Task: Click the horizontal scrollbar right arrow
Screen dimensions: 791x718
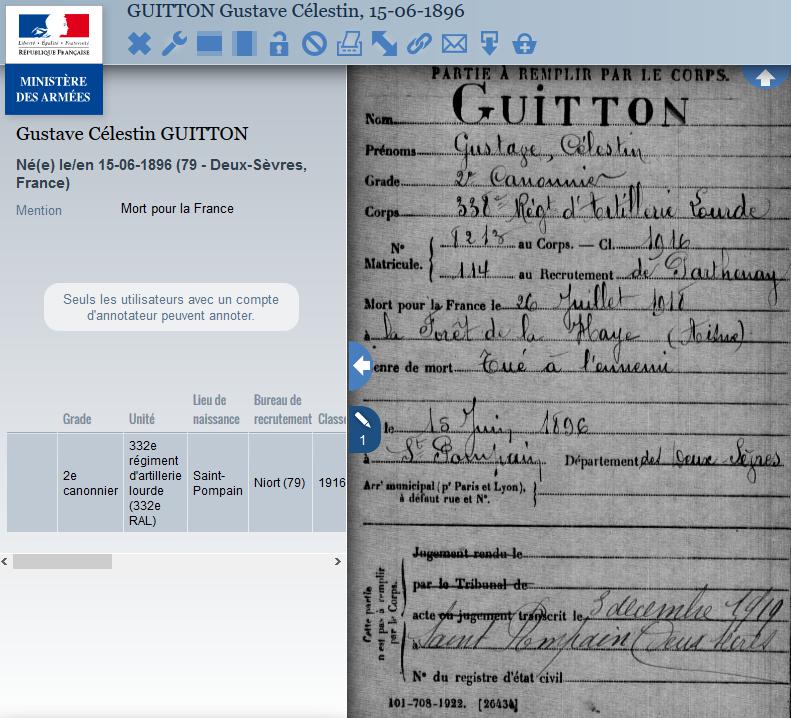Action: coord(338,561)
